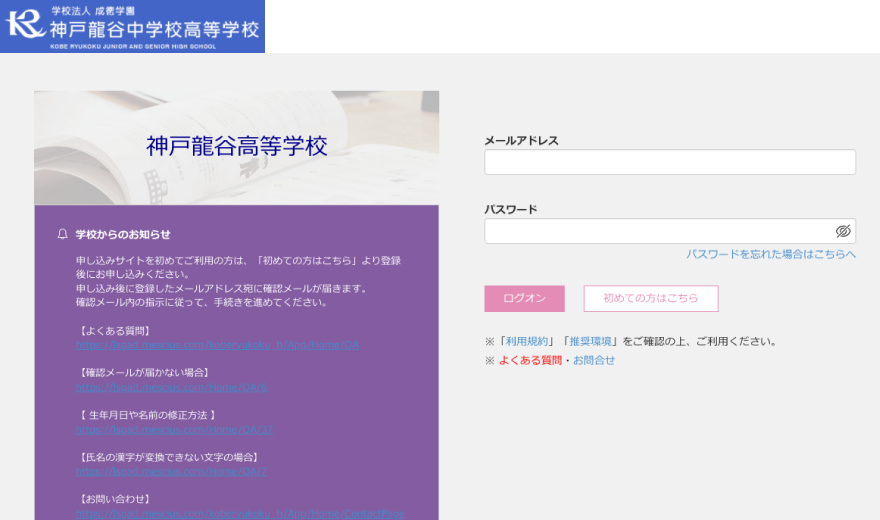
Task: Open the red よくある質問 link
Action: tap(530, 360)
